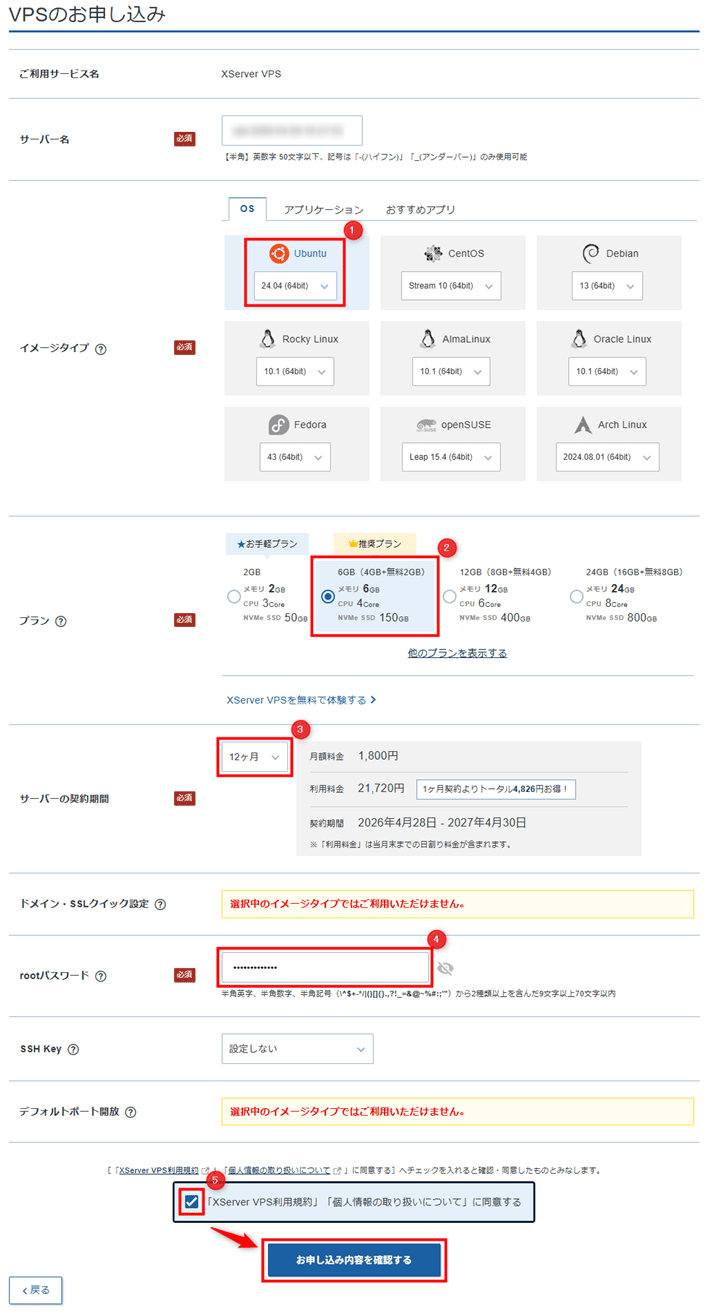710x1316 pixels.
Task: Open Oracle Linux version dropdown
Action: pyautogui.click(x=607, y=371)
